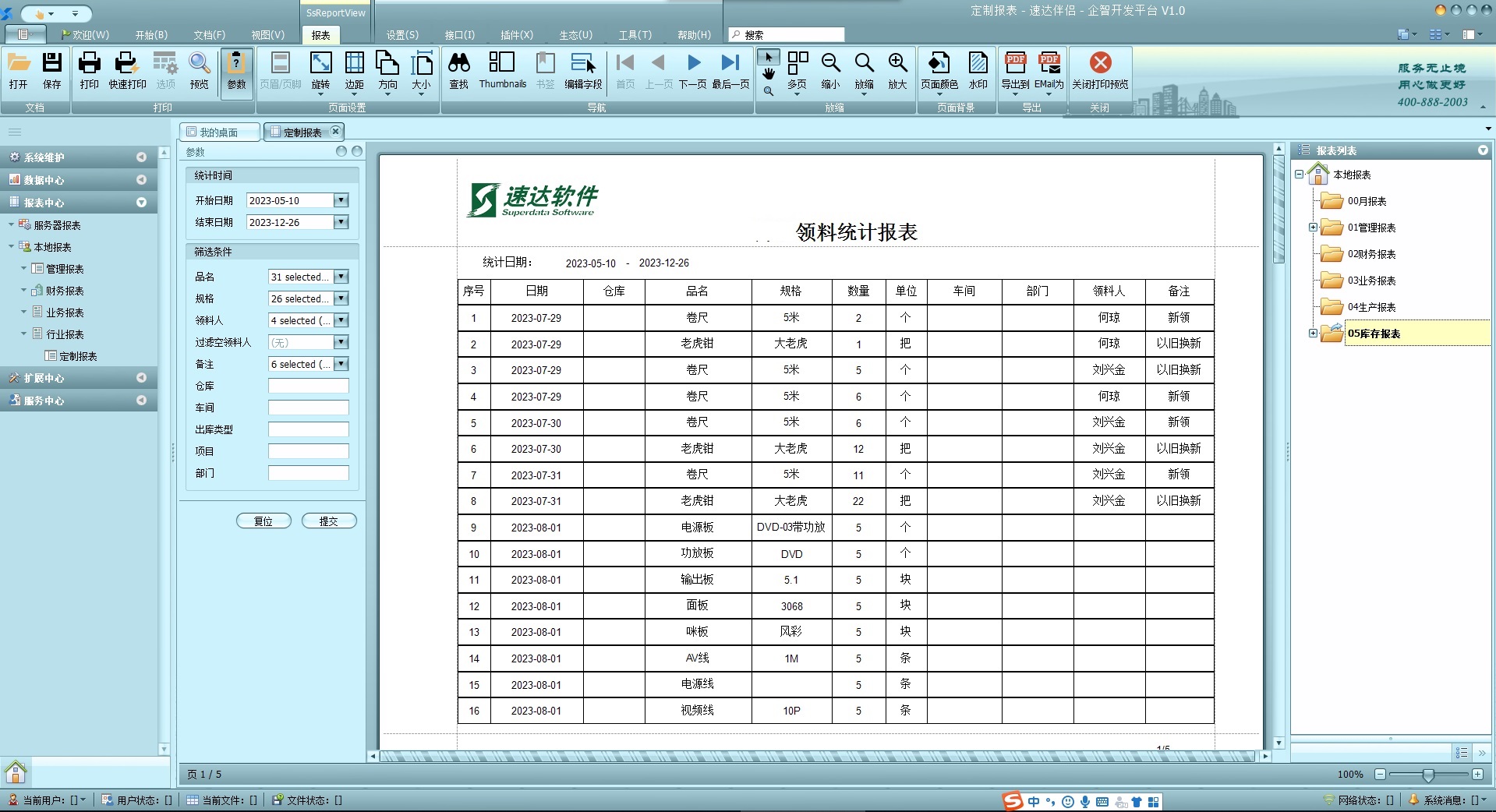Click the home icon at bottom left
The width and height of the screenshot is (1496, 812).
pyautogui.click(x=16, y=772)
